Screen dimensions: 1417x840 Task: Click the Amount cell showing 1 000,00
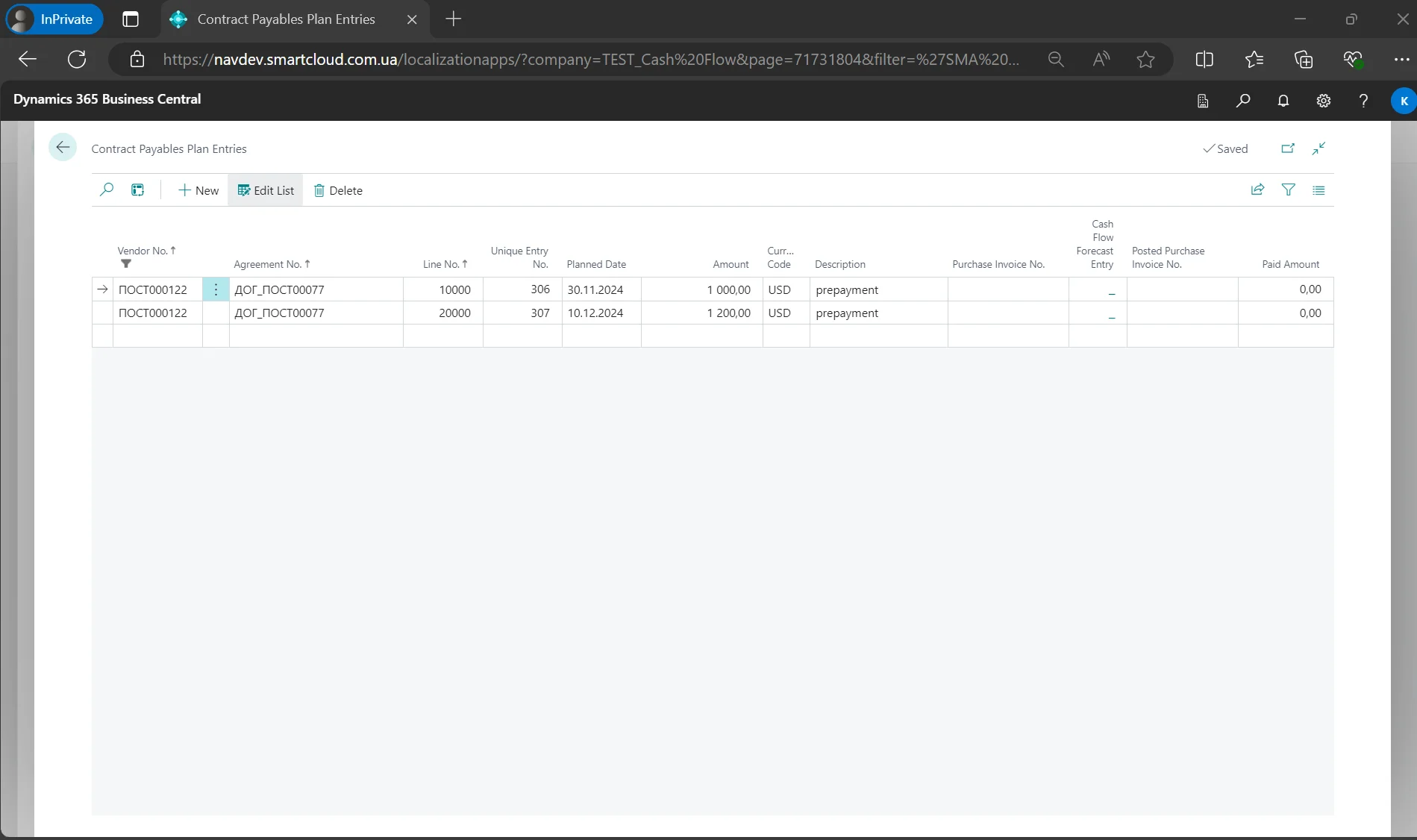pyautogui.click(x=728, y=289)
